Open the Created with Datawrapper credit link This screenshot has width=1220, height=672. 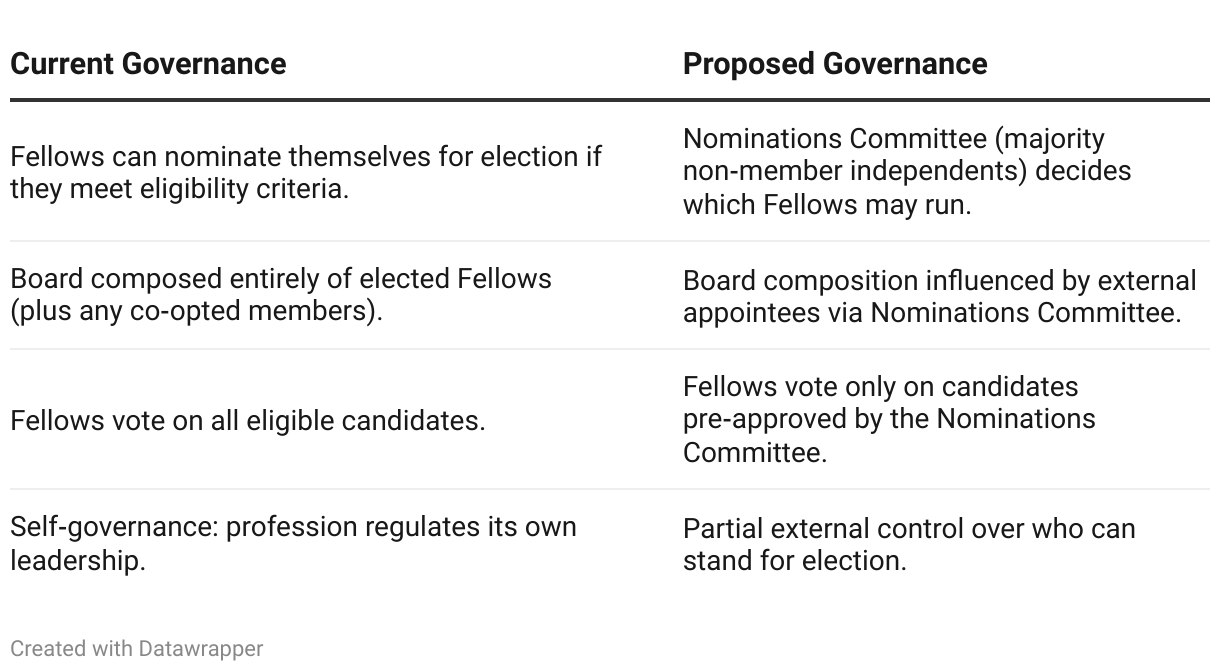point(136,649)
